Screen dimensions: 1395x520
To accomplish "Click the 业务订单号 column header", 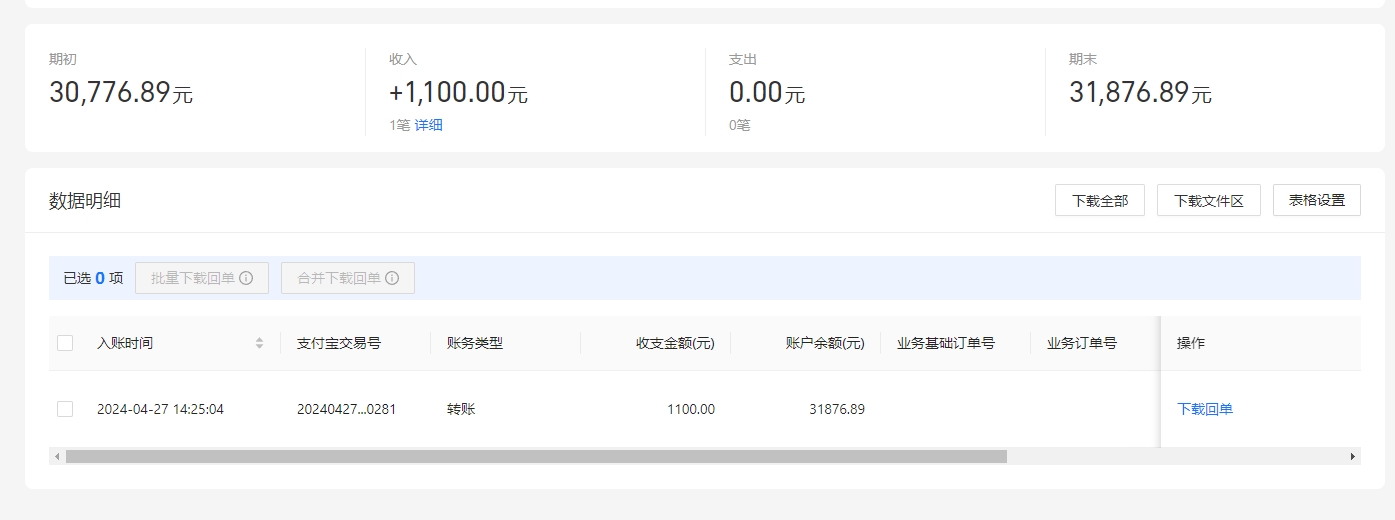I will (1082, 343).
